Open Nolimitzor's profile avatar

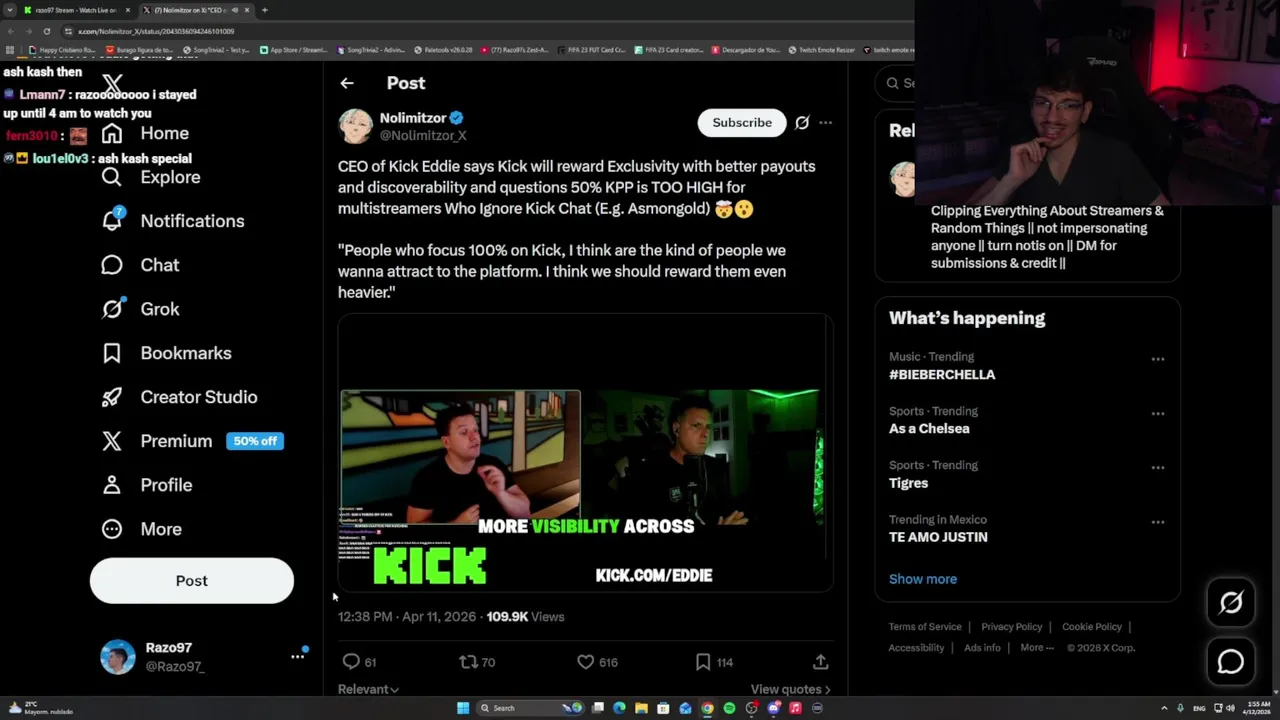pyautogui.click(x=355, y=126)
